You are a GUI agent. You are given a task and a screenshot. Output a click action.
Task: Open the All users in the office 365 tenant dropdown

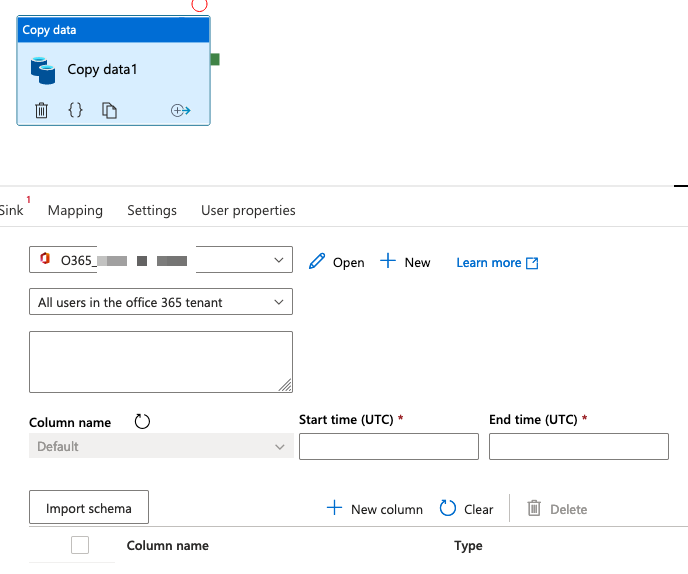[161, 302]
